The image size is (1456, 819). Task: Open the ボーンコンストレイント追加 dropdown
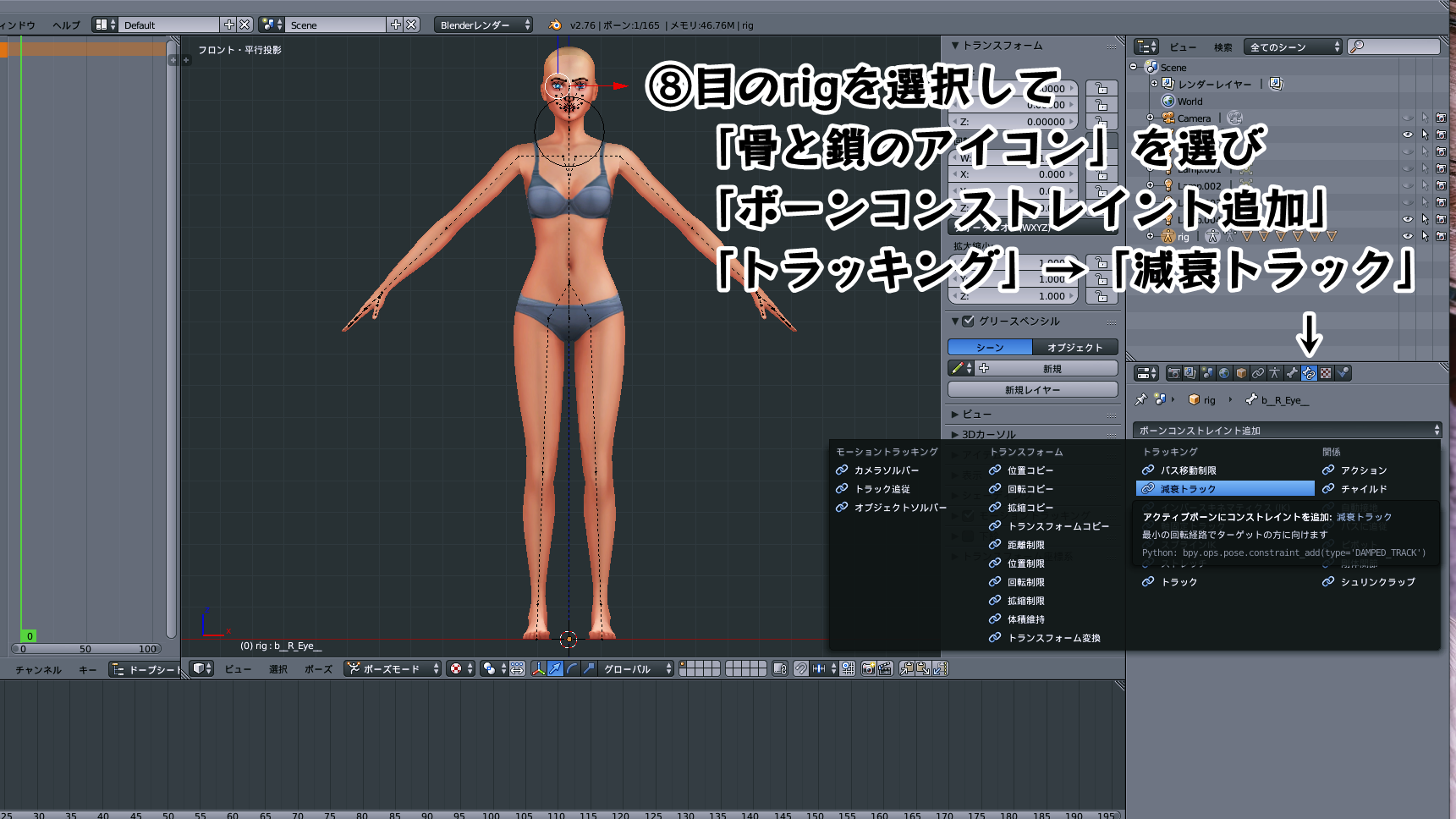coord(1287,430)
